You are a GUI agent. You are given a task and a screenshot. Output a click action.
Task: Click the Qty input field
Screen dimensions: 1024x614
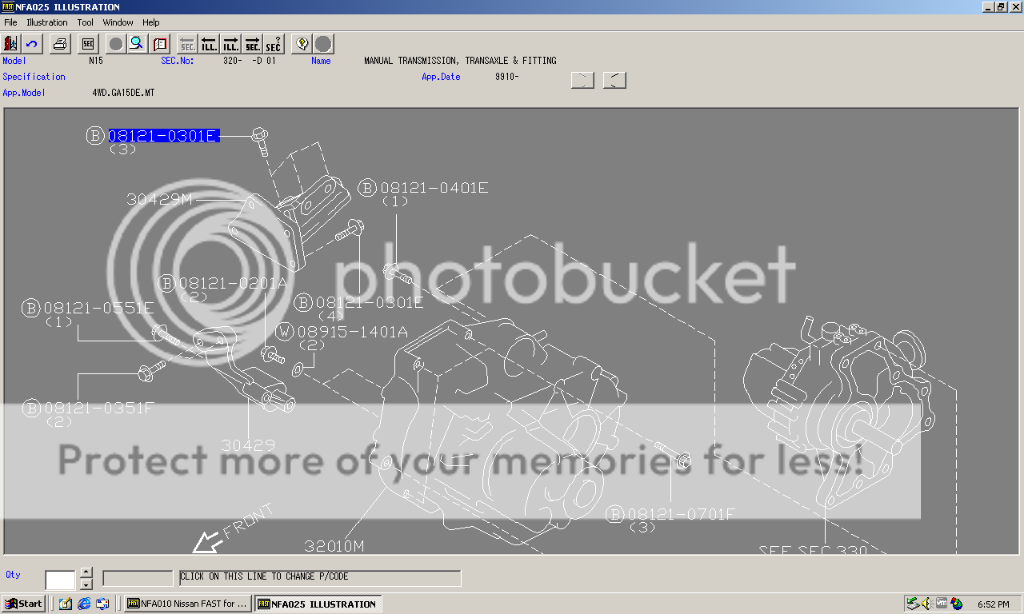coord(60,579)
